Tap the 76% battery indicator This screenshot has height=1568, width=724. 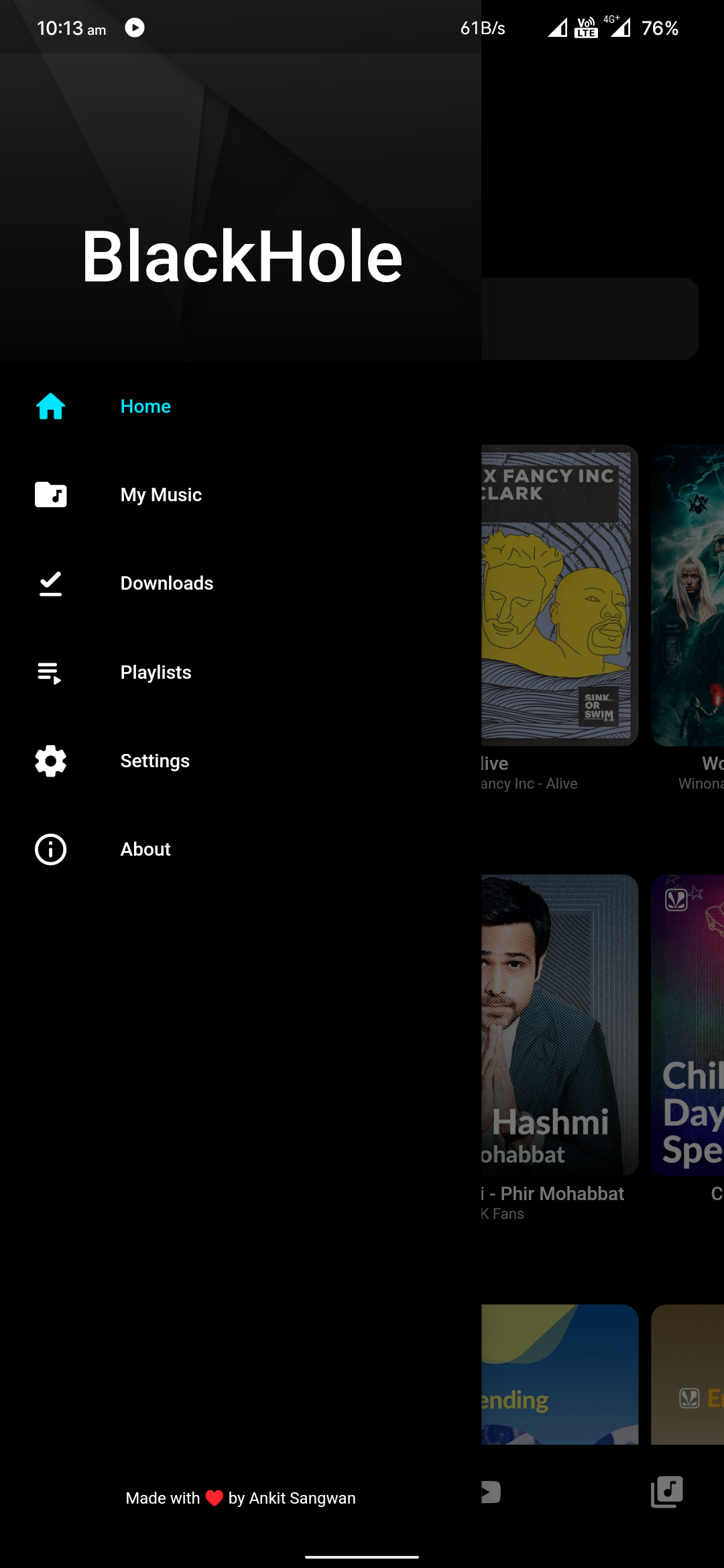(660, 28)
